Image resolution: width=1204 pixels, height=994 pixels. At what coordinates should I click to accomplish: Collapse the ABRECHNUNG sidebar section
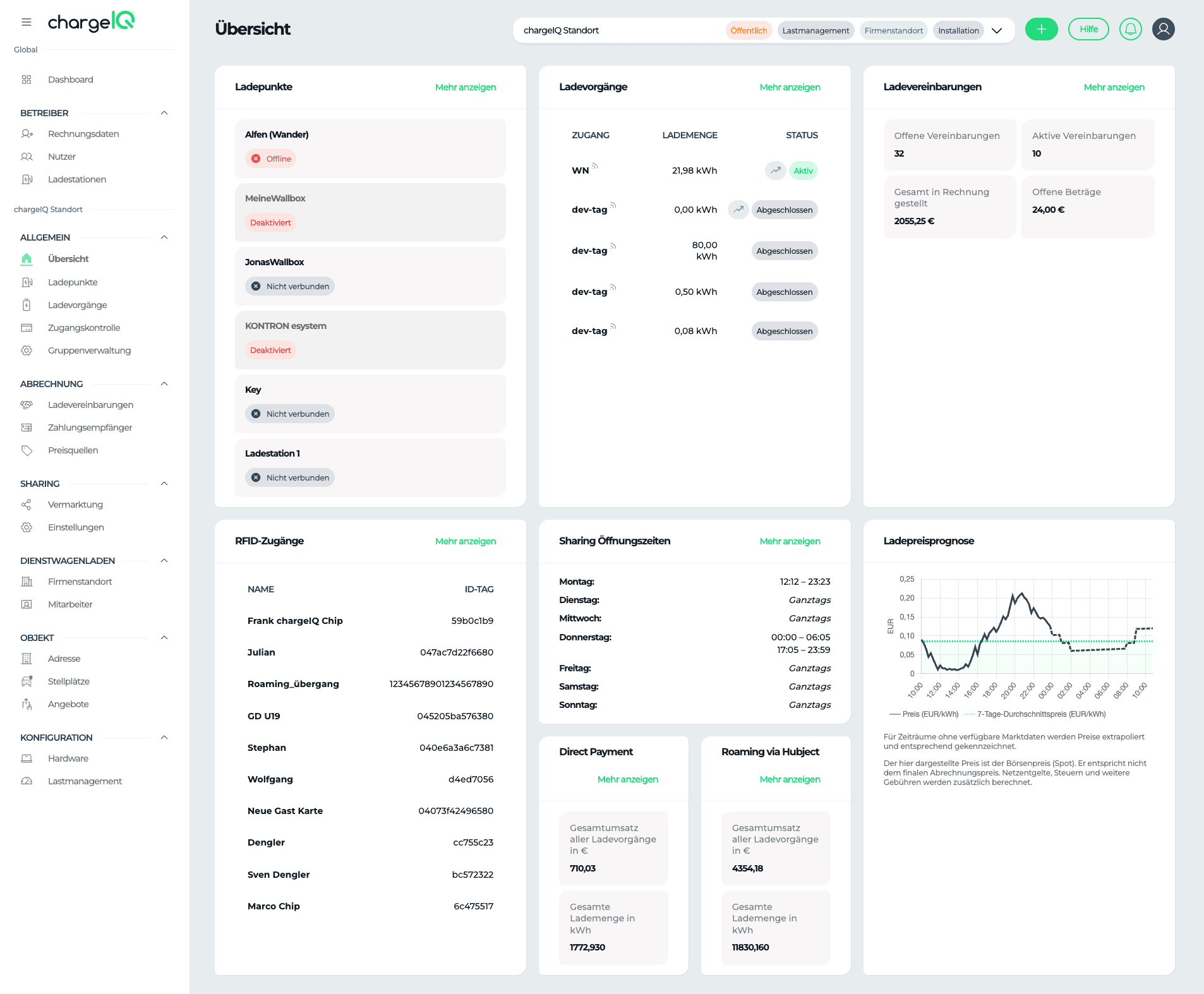[x=164, y=384]
